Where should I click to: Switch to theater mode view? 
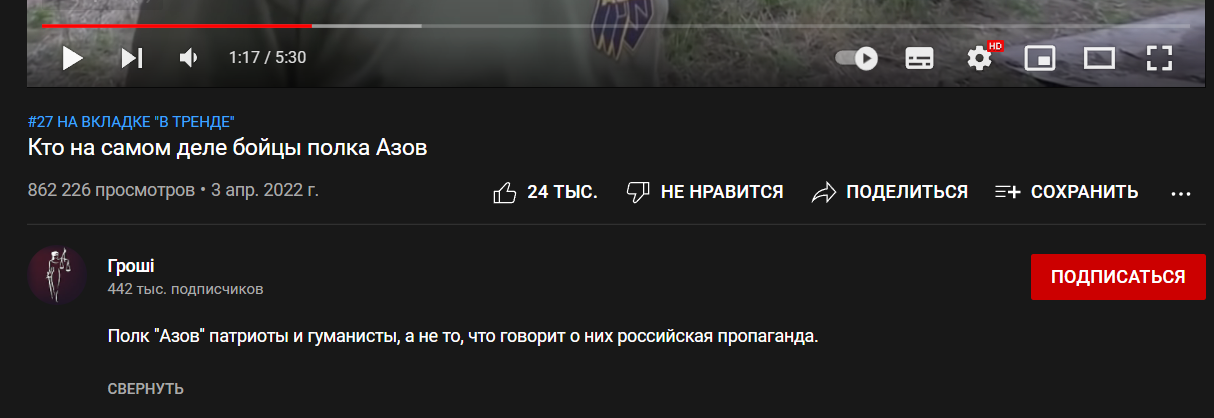1099,58
